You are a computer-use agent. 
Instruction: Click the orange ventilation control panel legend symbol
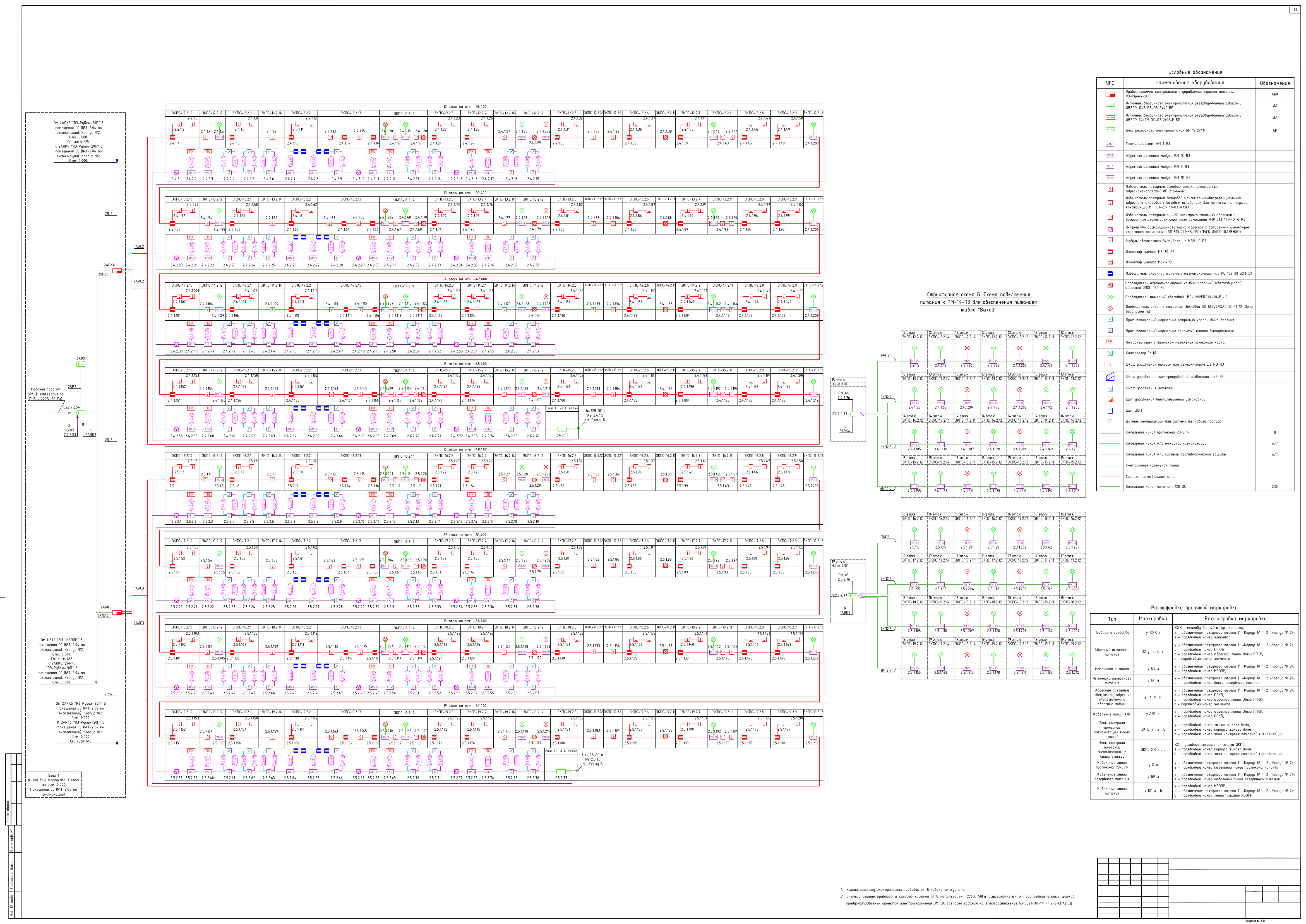coord(1110,399)
